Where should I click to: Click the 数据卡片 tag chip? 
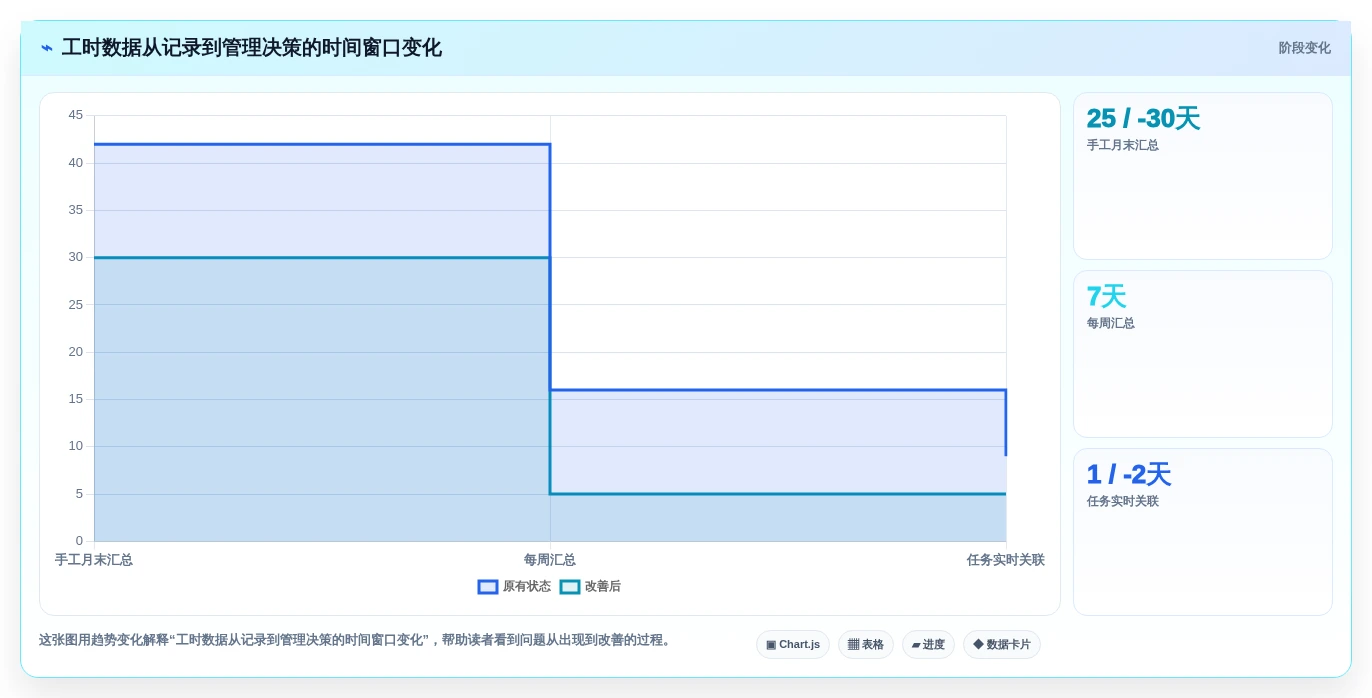[x=1002, y=645]
